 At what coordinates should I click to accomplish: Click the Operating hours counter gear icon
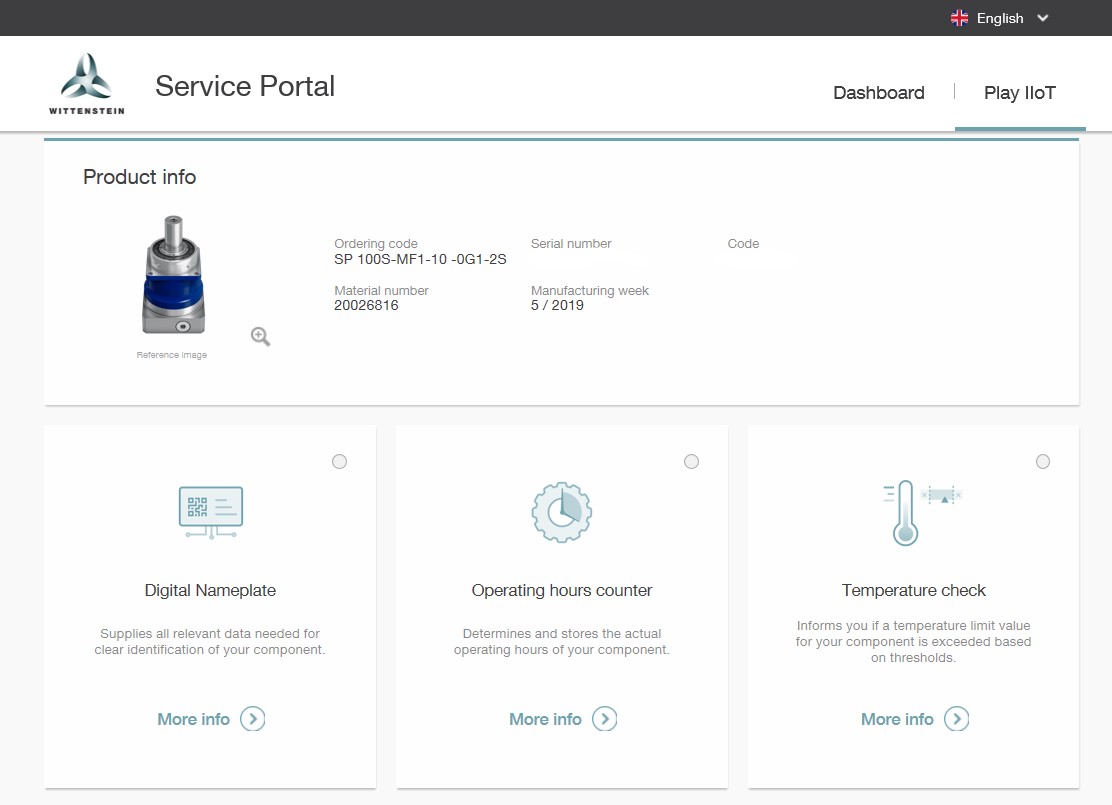point(561,511)
